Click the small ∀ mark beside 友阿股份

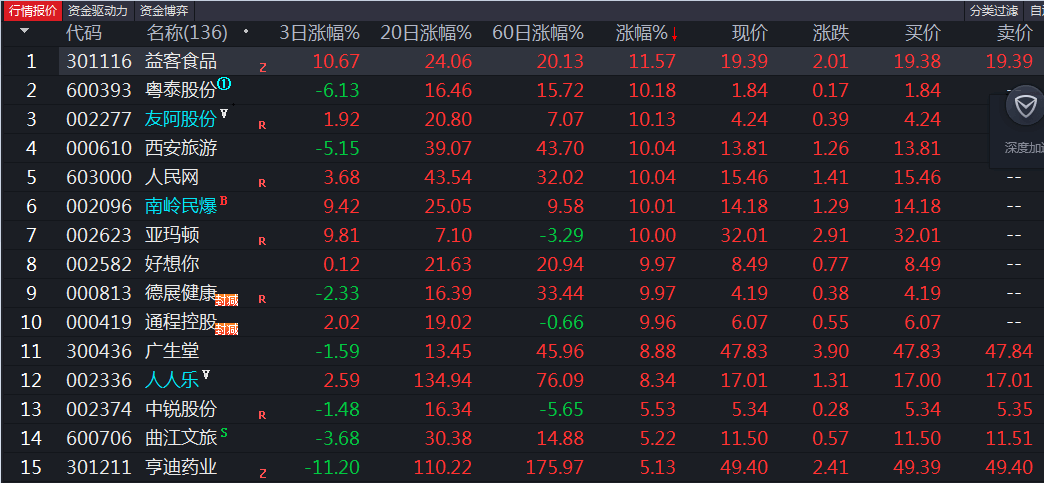[x=224, y=113]
